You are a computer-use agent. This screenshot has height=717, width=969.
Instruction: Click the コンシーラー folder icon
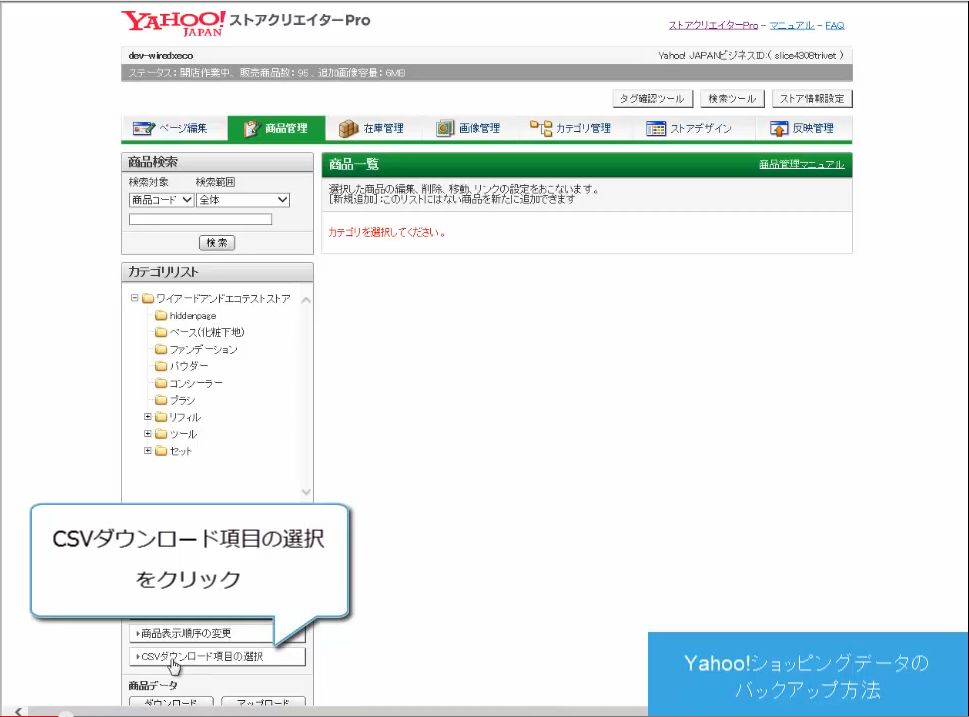pos(161,383)
